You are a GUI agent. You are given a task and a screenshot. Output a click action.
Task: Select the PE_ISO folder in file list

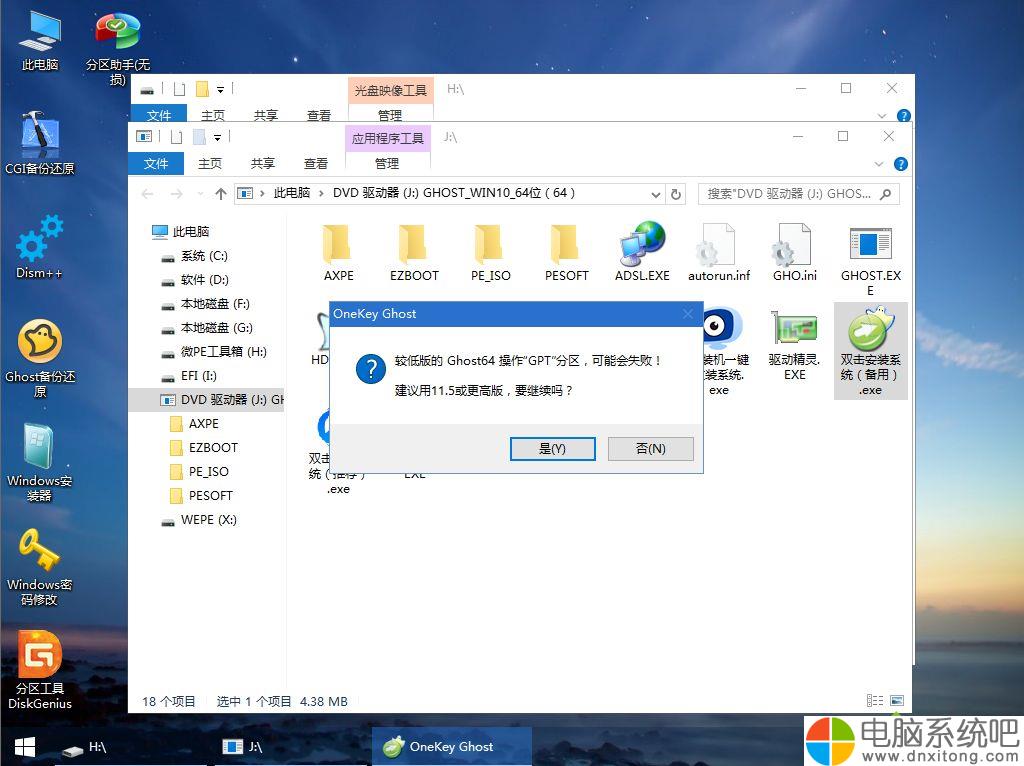pyautogui.click(x=490, y=252)
